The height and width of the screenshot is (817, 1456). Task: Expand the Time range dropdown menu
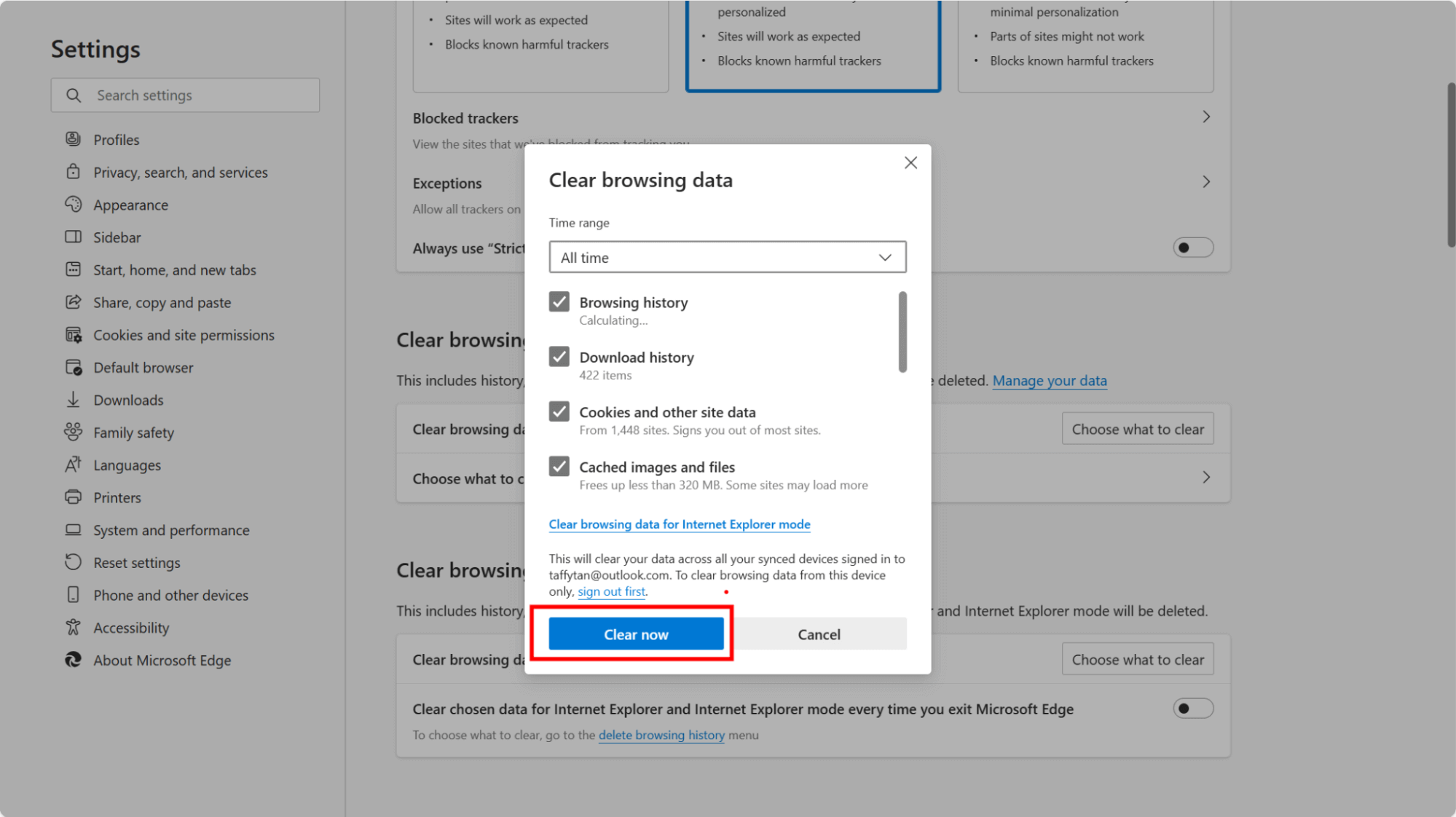pyautogui.click(x=728, y=257)
